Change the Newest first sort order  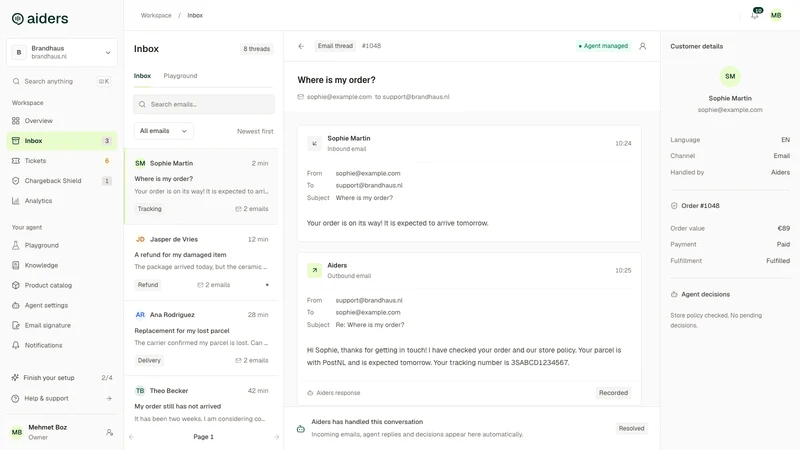[x=255, y=132]
